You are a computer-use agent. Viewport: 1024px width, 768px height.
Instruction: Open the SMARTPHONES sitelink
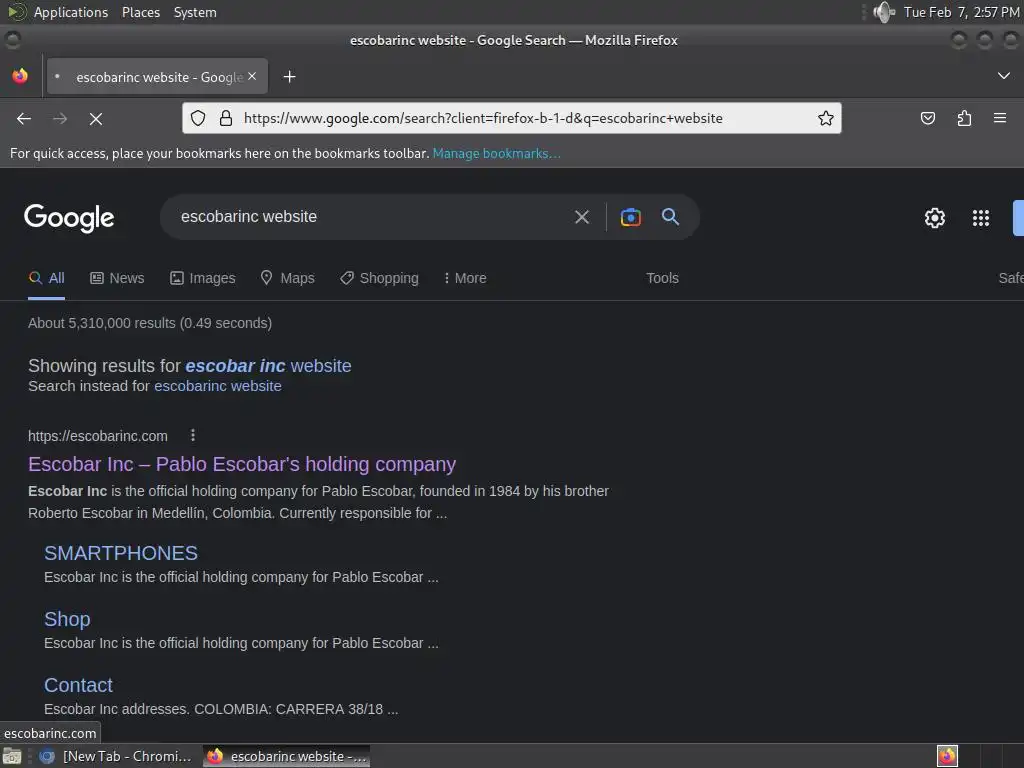(121, 553)
